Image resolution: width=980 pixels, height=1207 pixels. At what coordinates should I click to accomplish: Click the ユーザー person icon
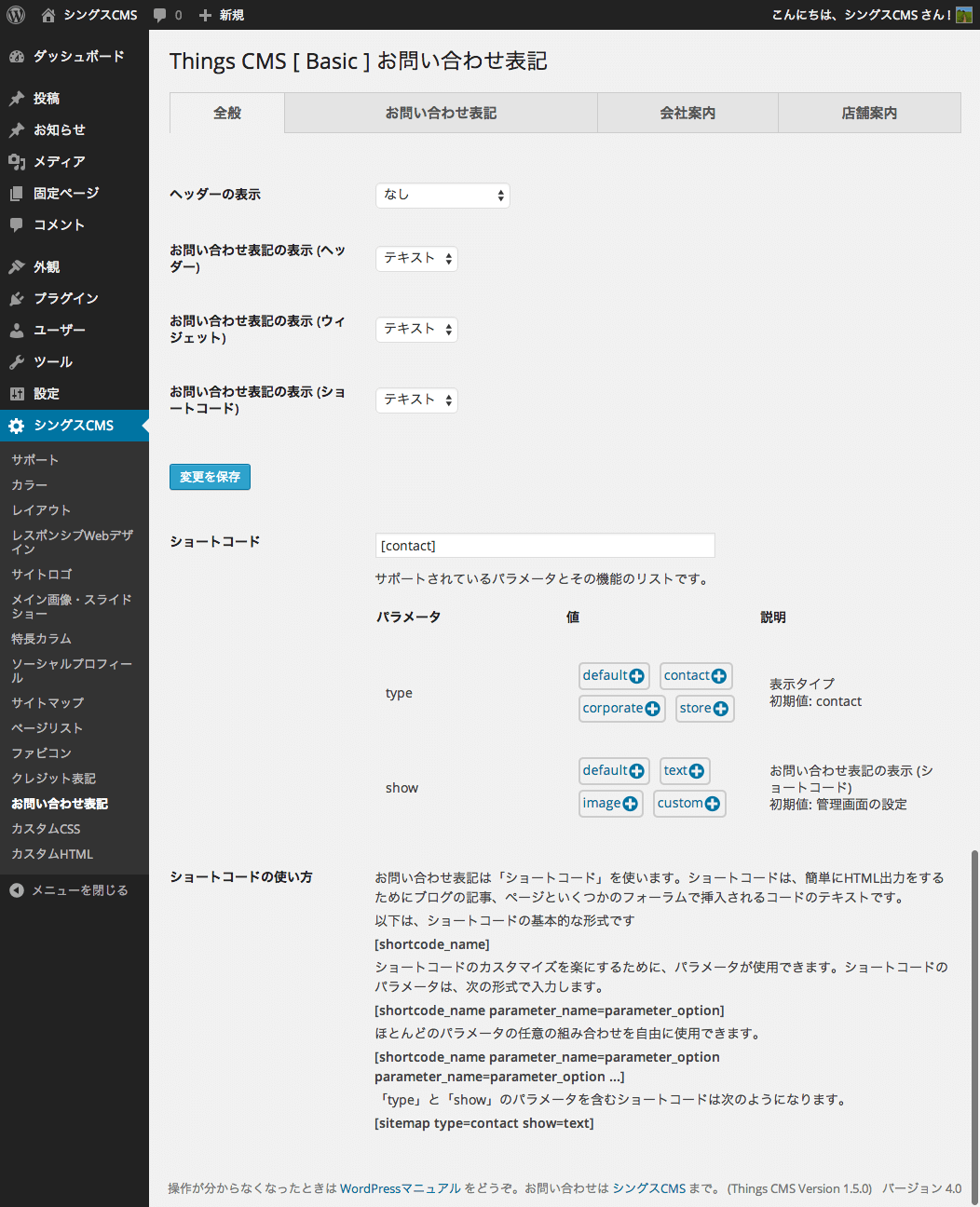tap(17, 331)
